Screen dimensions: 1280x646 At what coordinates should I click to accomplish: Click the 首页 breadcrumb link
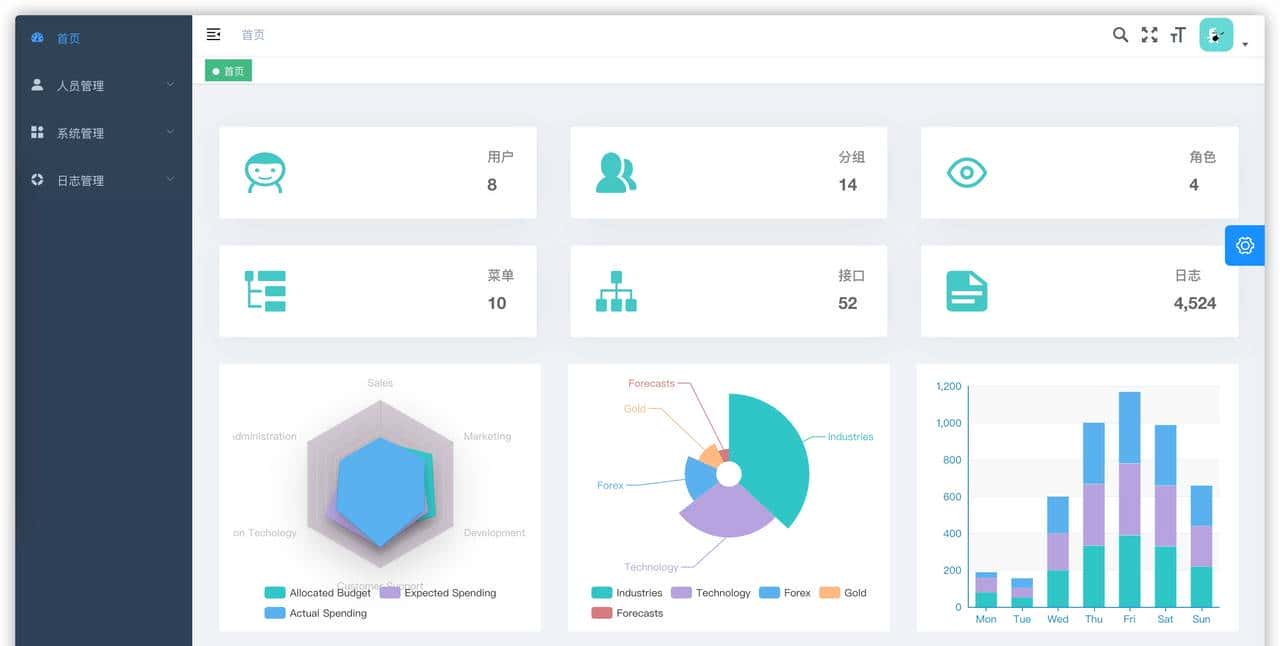point(253,35)
